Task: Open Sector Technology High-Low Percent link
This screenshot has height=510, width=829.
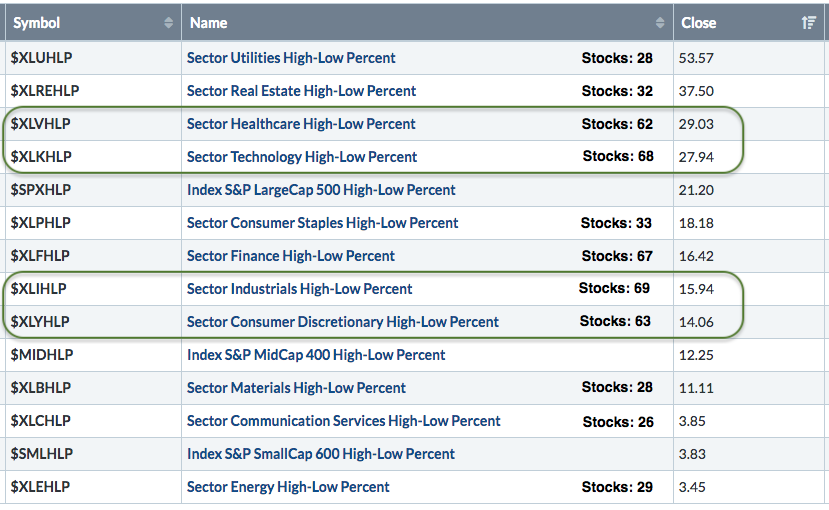Action: [302, 157]
